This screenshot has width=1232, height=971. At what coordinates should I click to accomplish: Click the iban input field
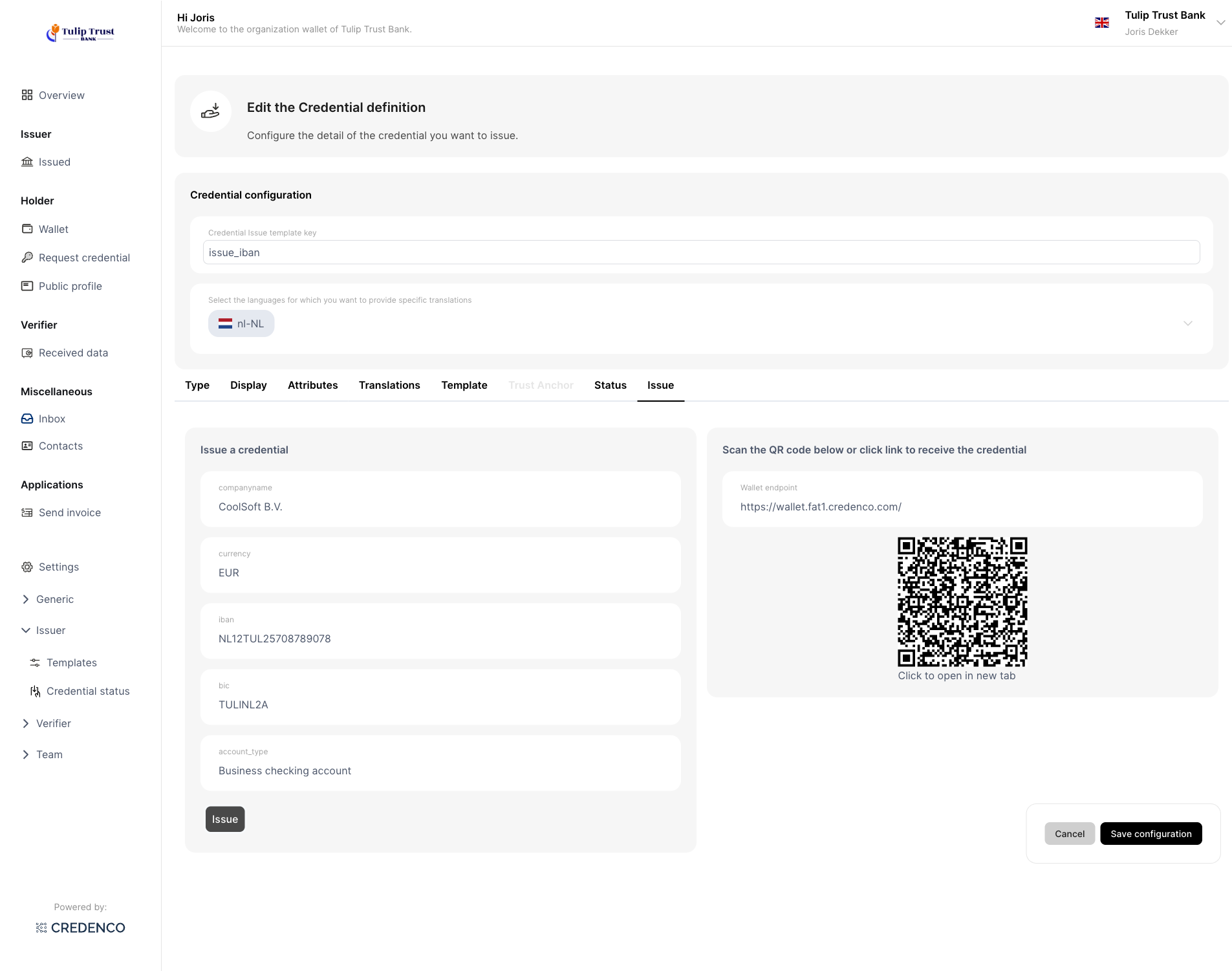click(x=440, y=638)
